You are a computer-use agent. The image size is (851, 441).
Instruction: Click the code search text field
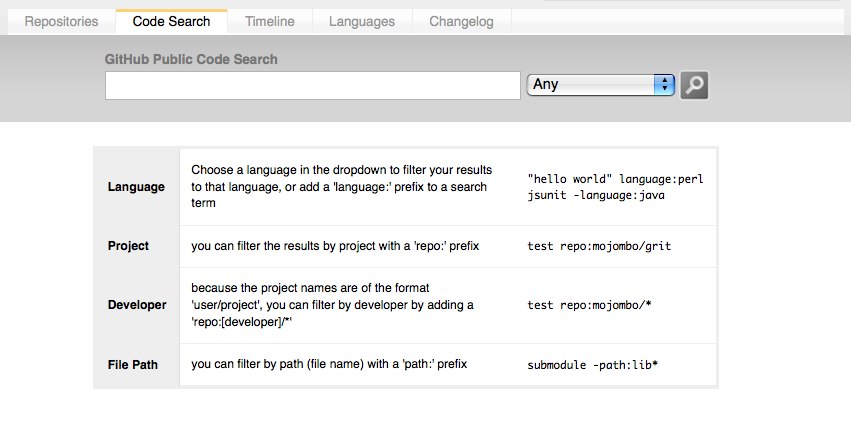point(312,86)
